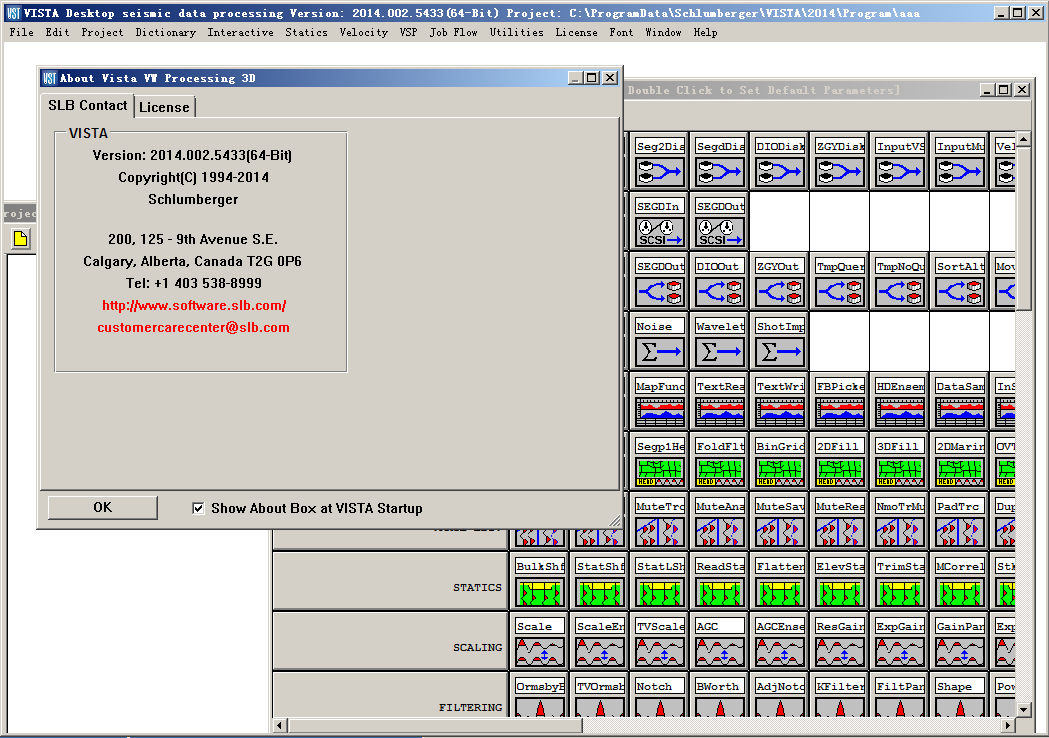The height and width of the screenshot is (738, 1049).
Task: Select the Wavelet module icon
Action: (x=720, y=352)
